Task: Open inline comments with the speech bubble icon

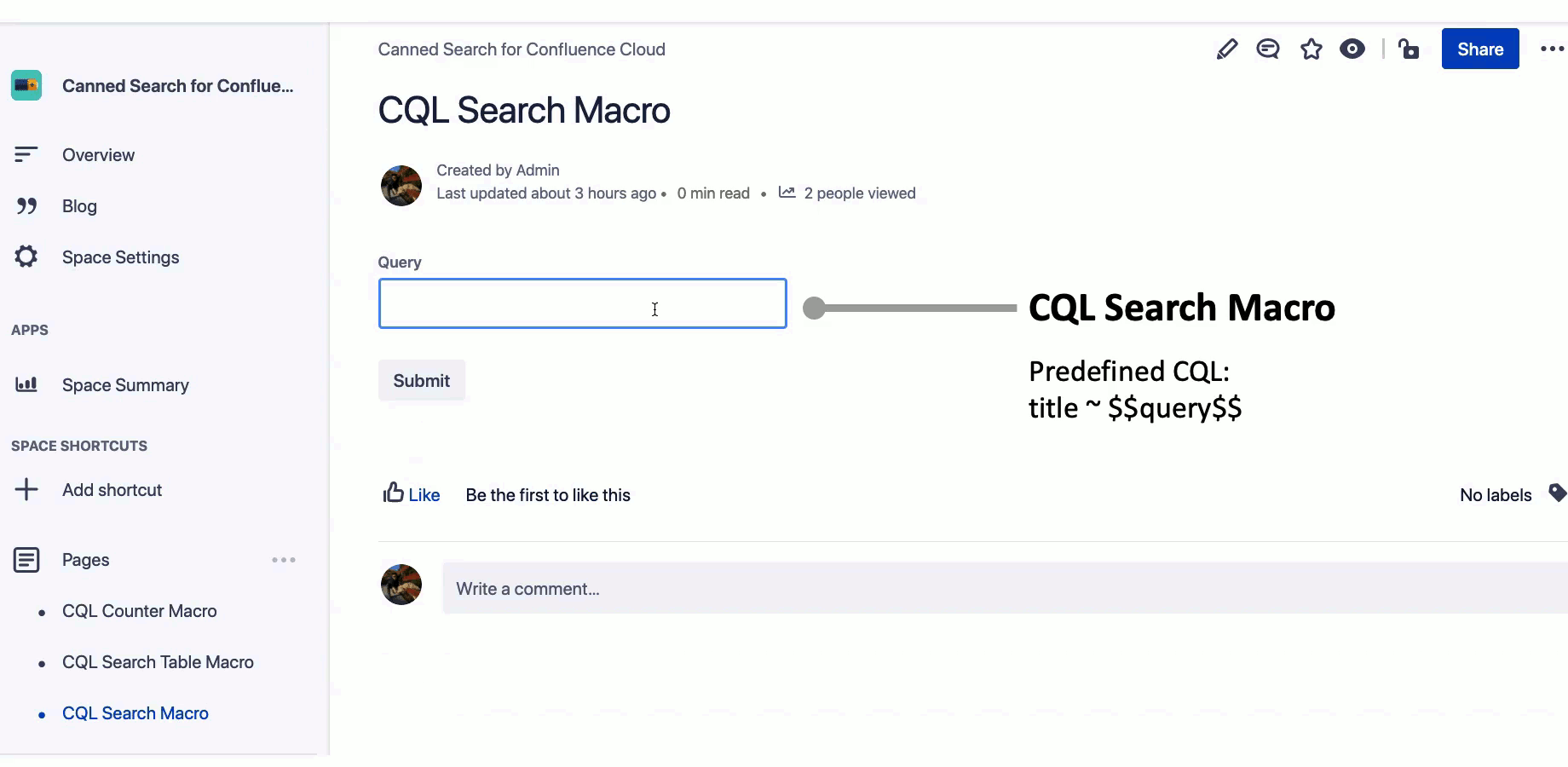Action: [1267, 49]
